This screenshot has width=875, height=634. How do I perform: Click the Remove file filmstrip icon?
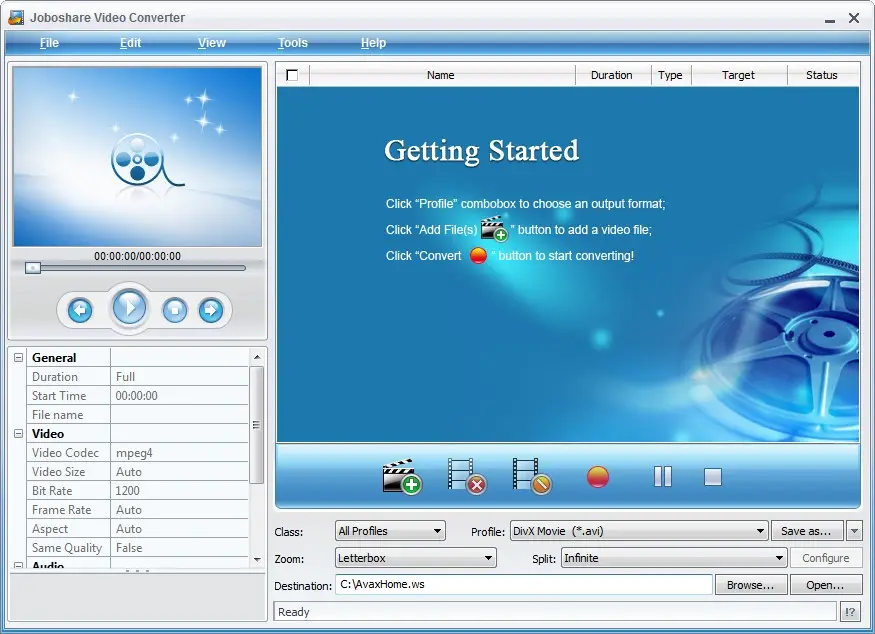pos(467,477)
